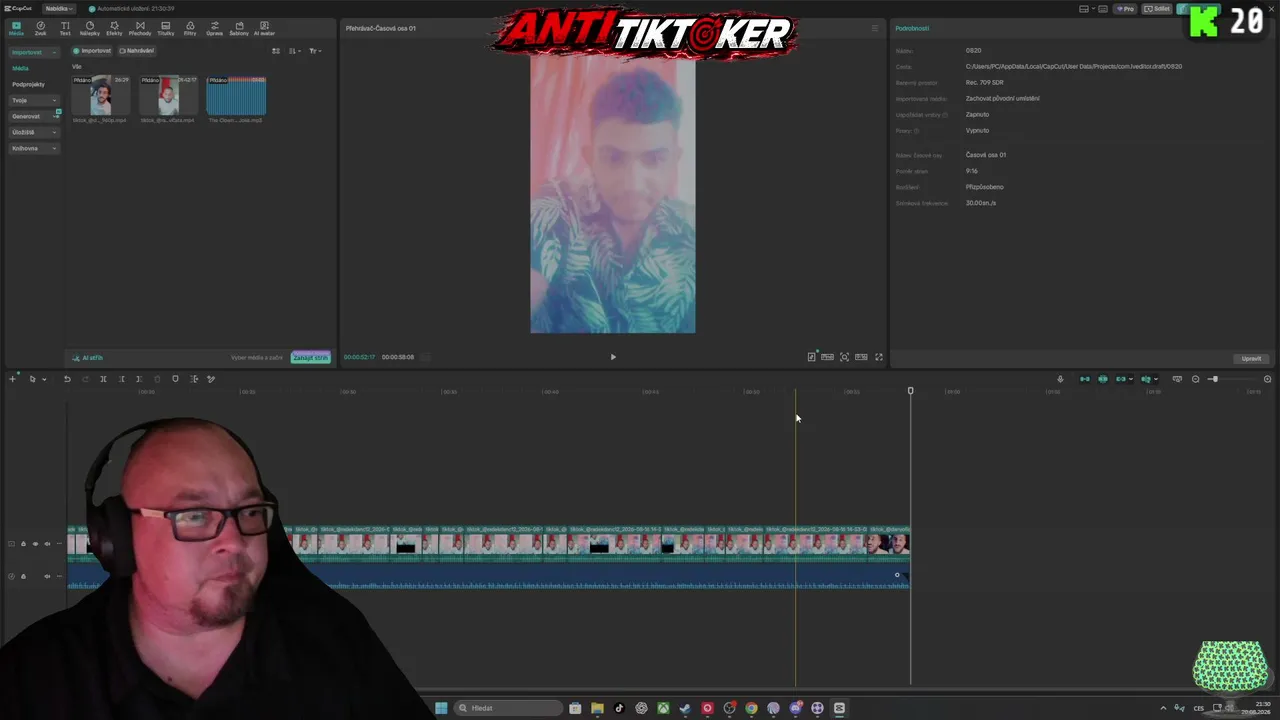The image size is (1280, 720).
Task: Select Podprojekty in the sidebar
Action: click(28, 84)
